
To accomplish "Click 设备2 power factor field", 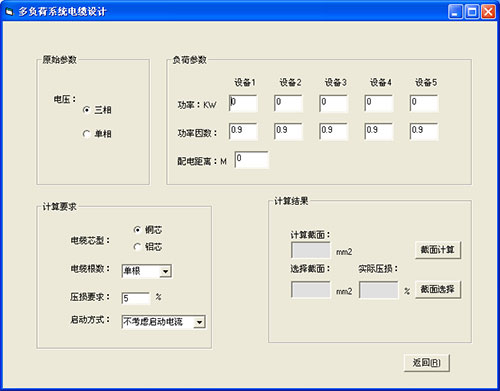I will click(x=288, y=131).
